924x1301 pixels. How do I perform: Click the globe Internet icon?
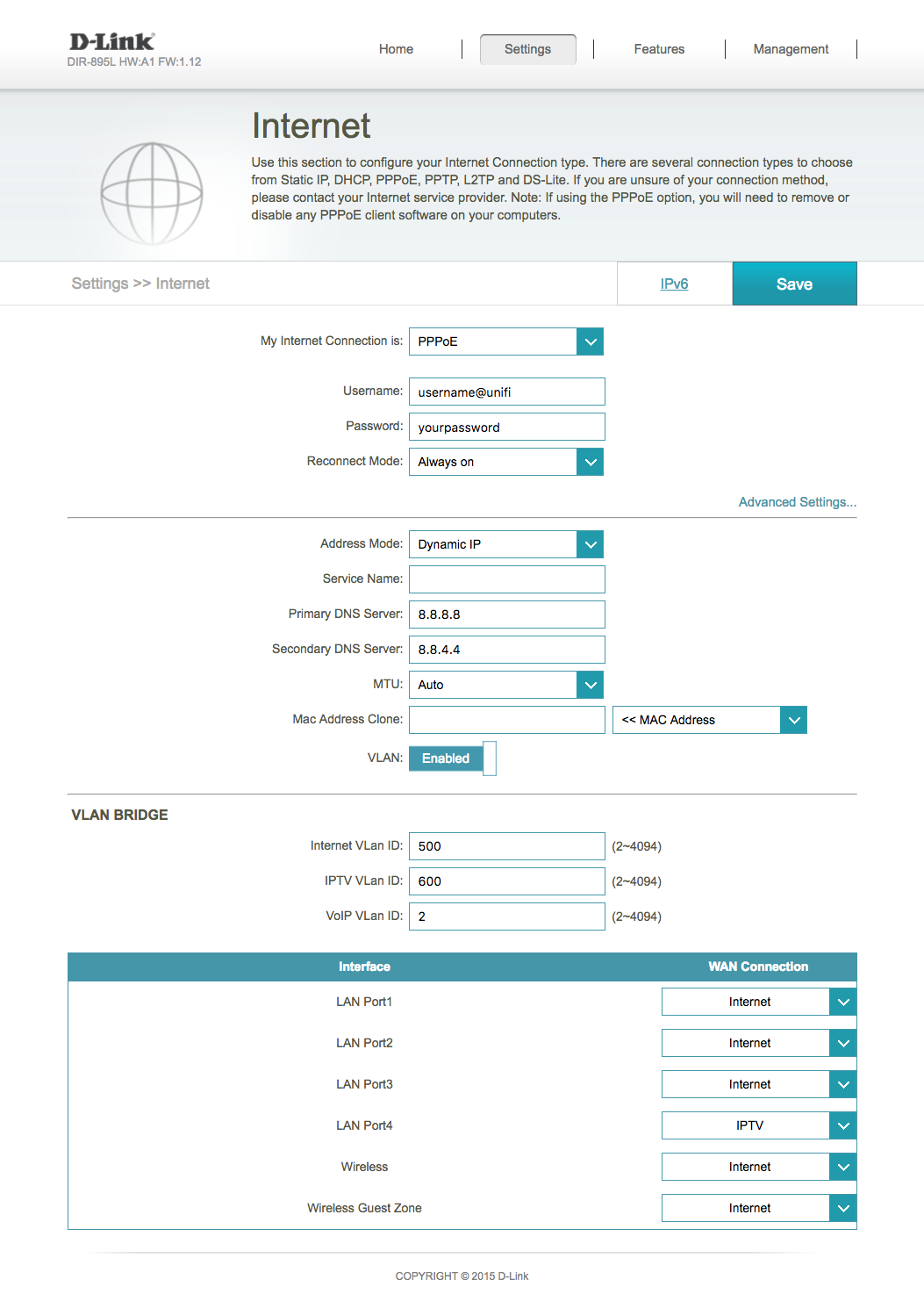tap(152, 193)
